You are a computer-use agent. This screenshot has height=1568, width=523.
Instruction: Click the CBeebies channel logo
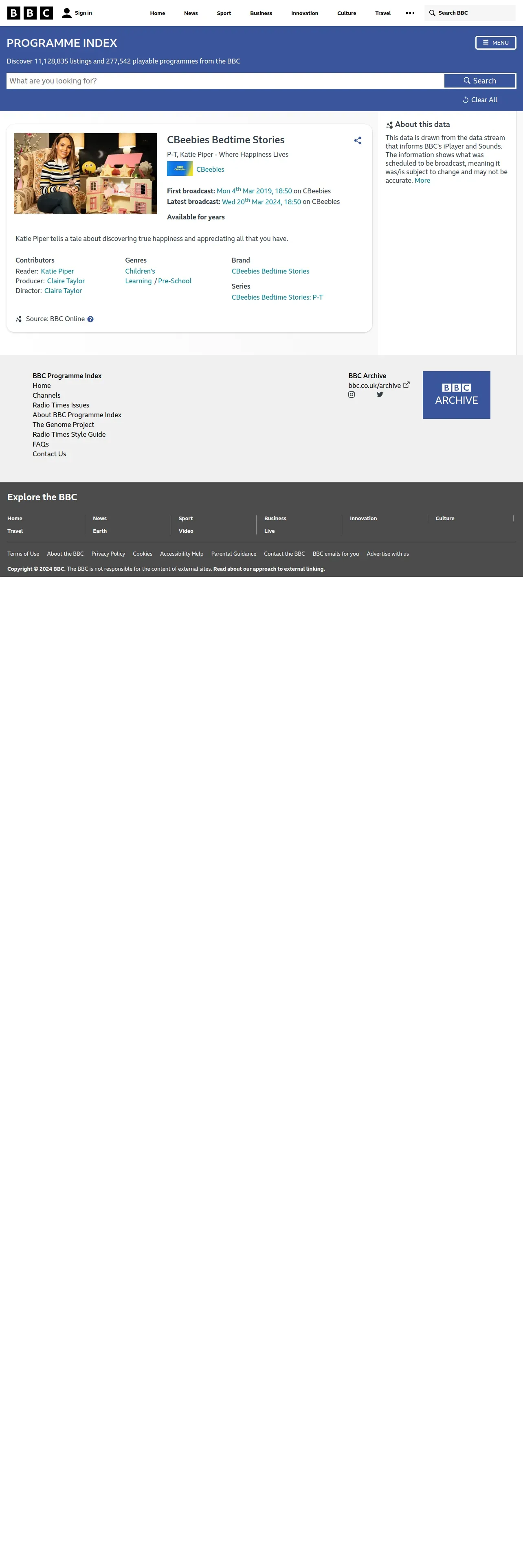180,169
